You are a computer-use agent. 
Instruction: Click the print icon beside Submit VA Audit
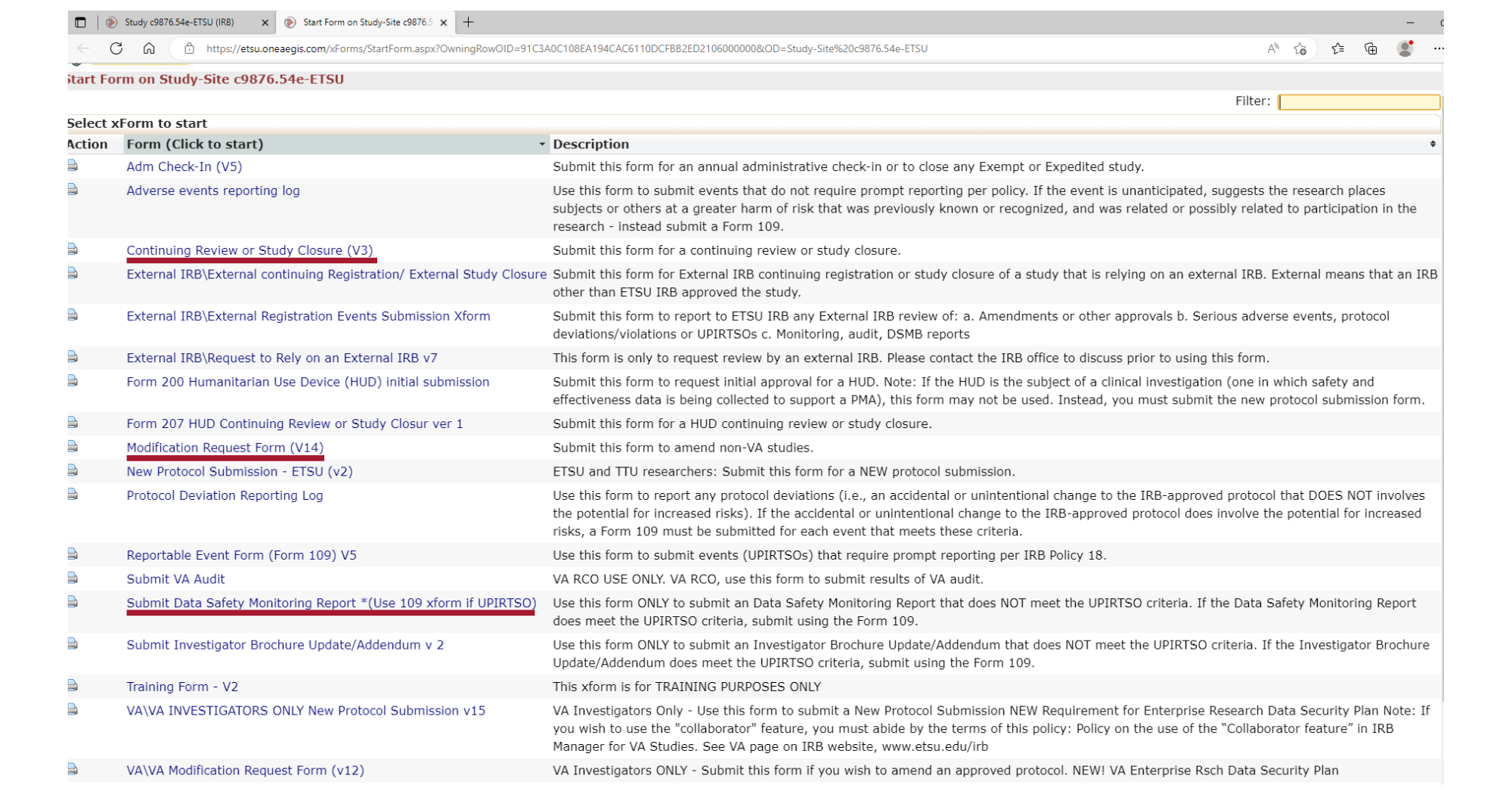71,578
